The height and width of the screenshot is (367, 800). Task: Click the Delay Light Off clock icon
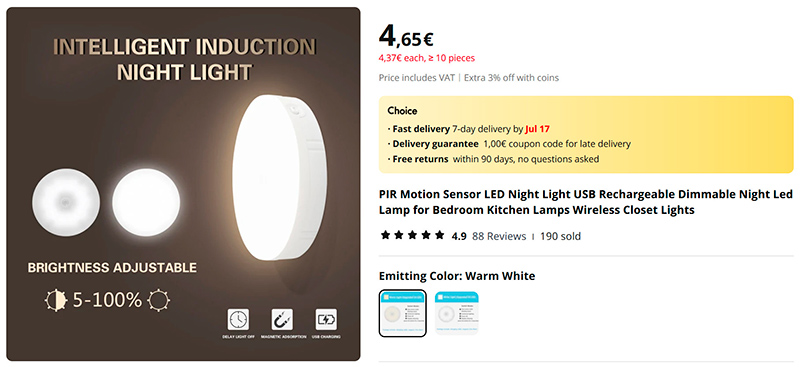click(238, 320)
